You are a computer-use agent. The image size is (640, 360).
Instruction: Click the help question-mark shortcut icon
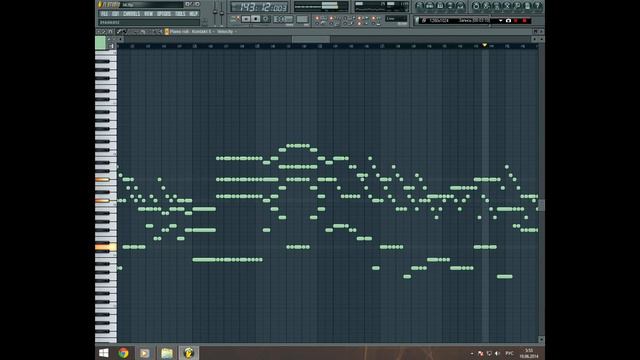click(x=538, y=6)
